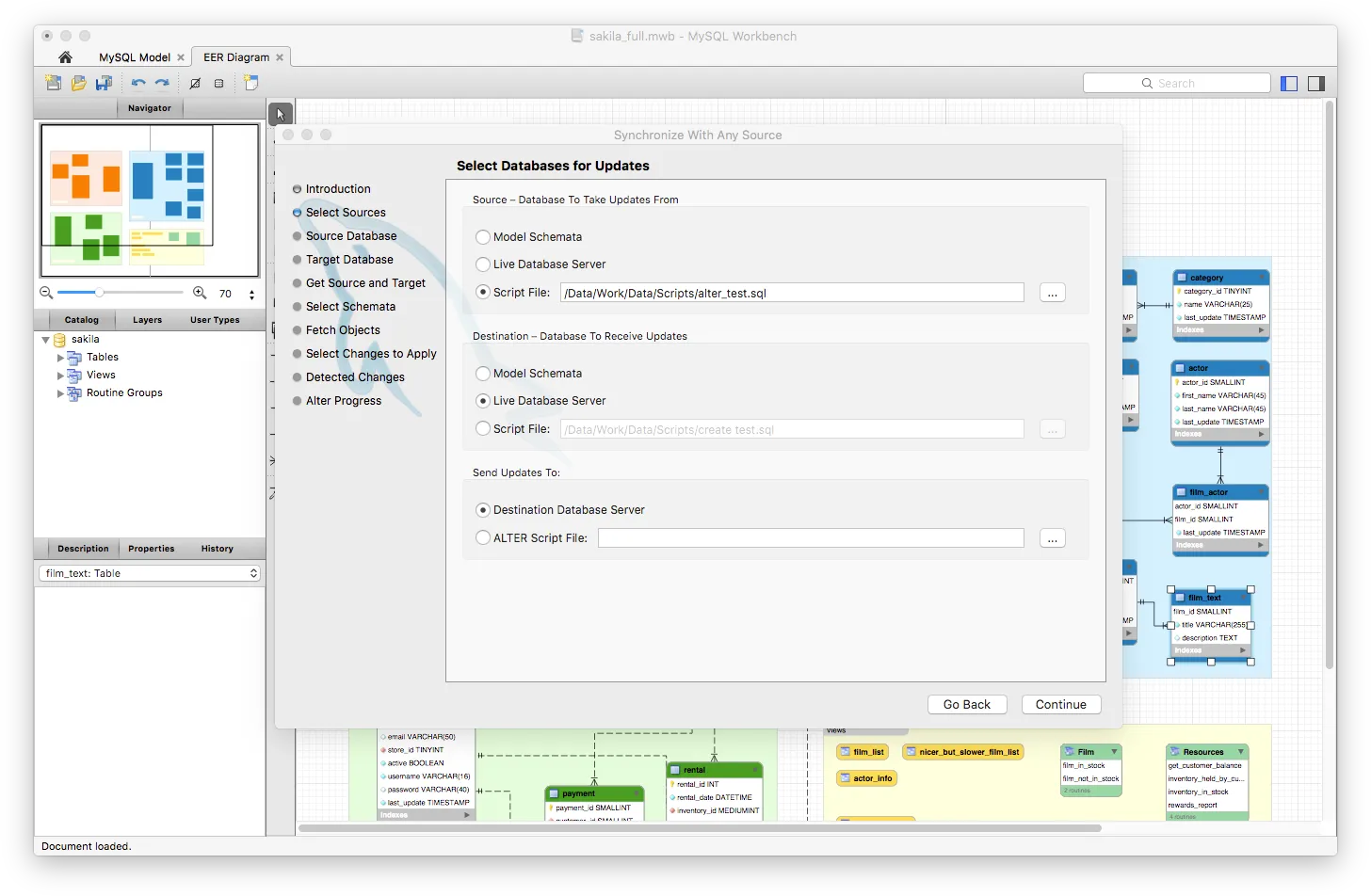The image size is (1371, 896).
Task: Click the Routine Groups folder icon
Action: 74,393
